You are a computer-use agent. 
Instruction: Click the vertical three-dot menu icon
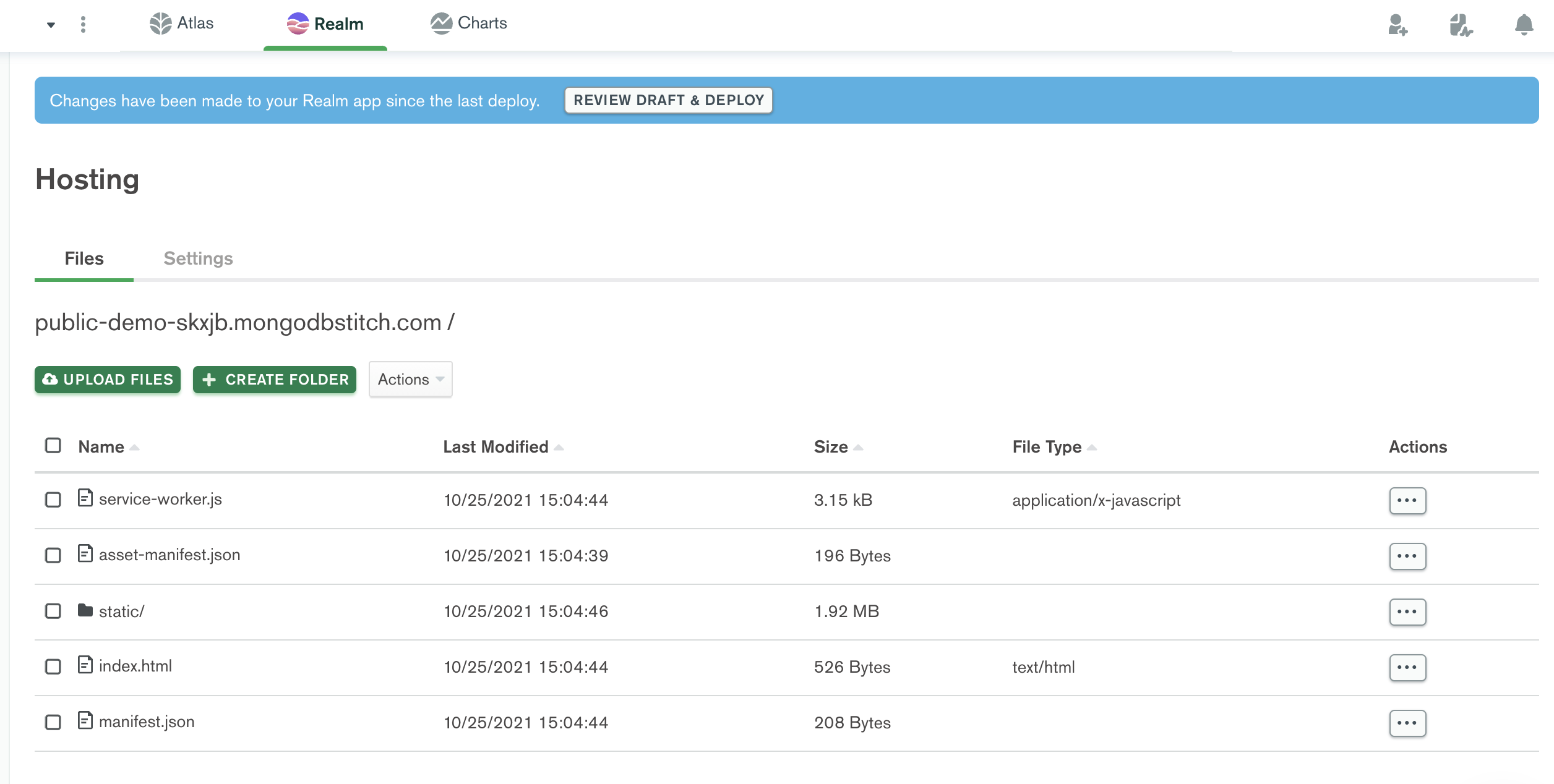[x=83, y=25]
